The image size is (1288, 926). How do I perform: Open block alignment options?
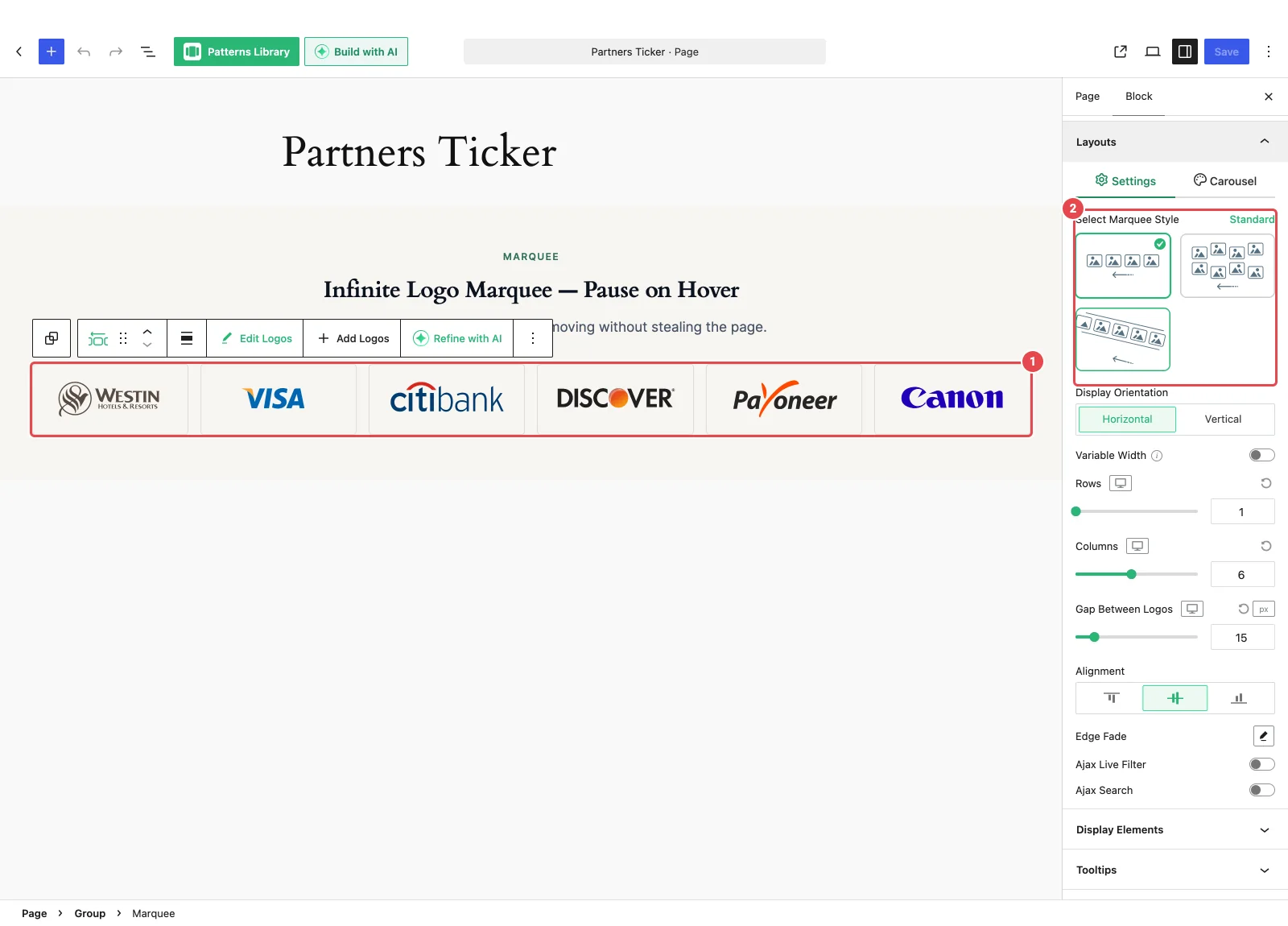[187, 338]
